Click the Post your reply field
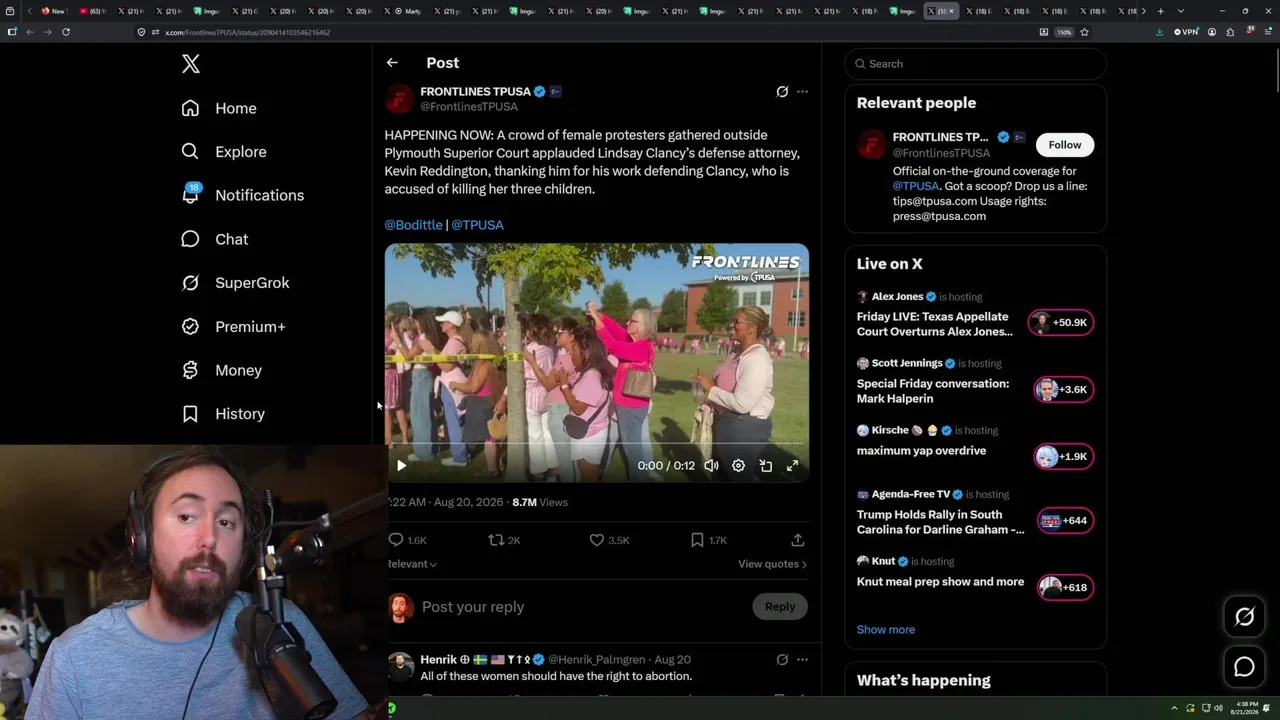 (580, 607)
